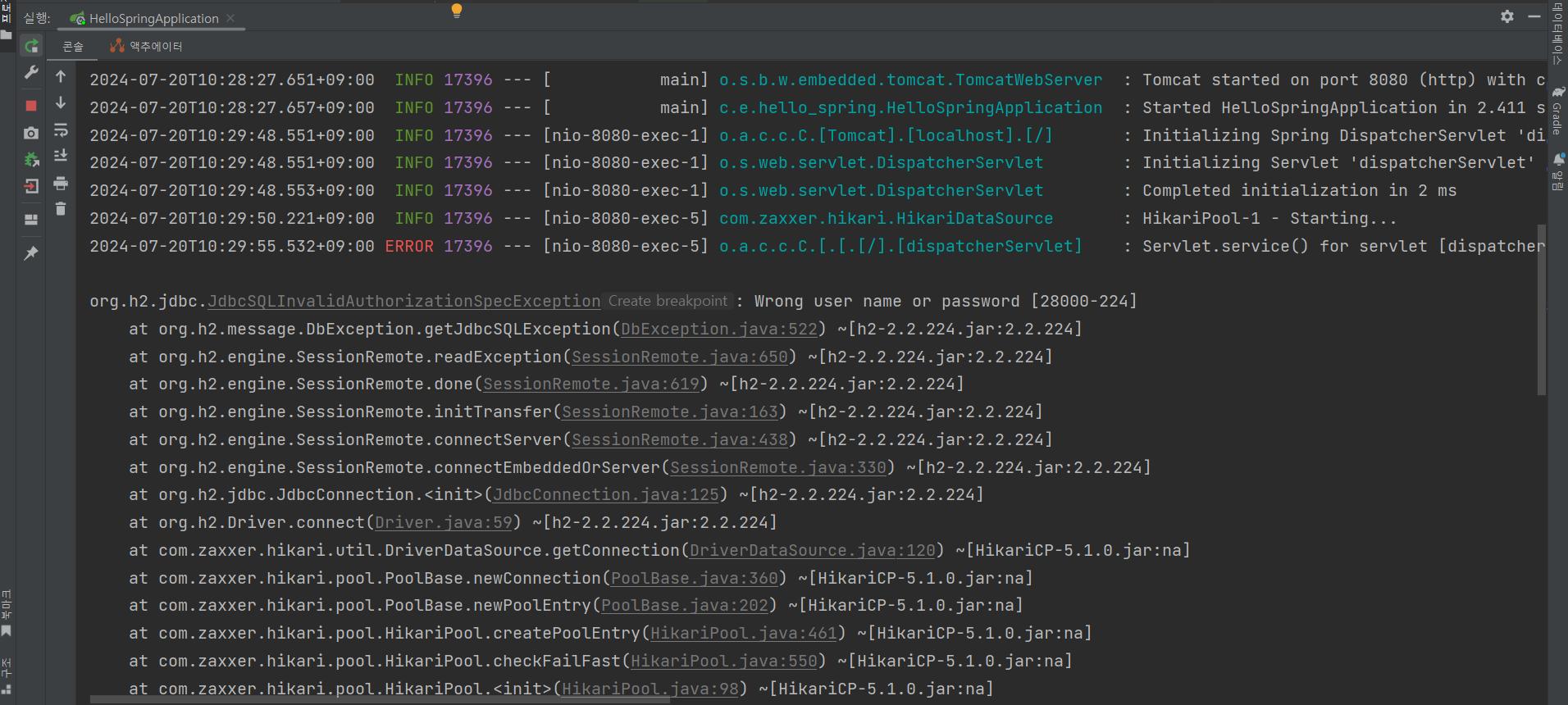Image resolution: width=1568 pixels, height=705 pixels.
Task: Pin the run tab with the pin icon
Action: pyautogui.click(x=31, y=252)
